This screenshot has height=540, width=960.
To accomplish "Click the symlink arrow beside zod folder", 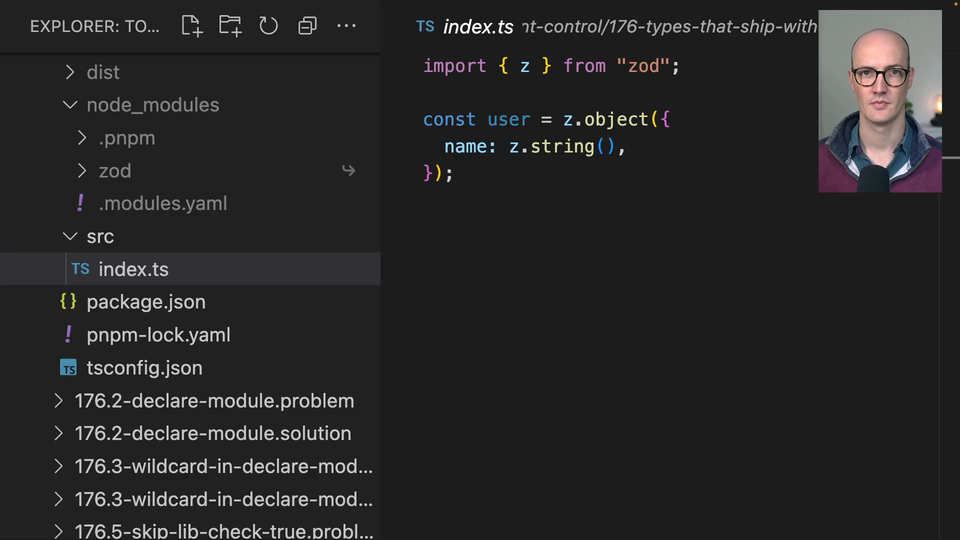I will 348,171.
